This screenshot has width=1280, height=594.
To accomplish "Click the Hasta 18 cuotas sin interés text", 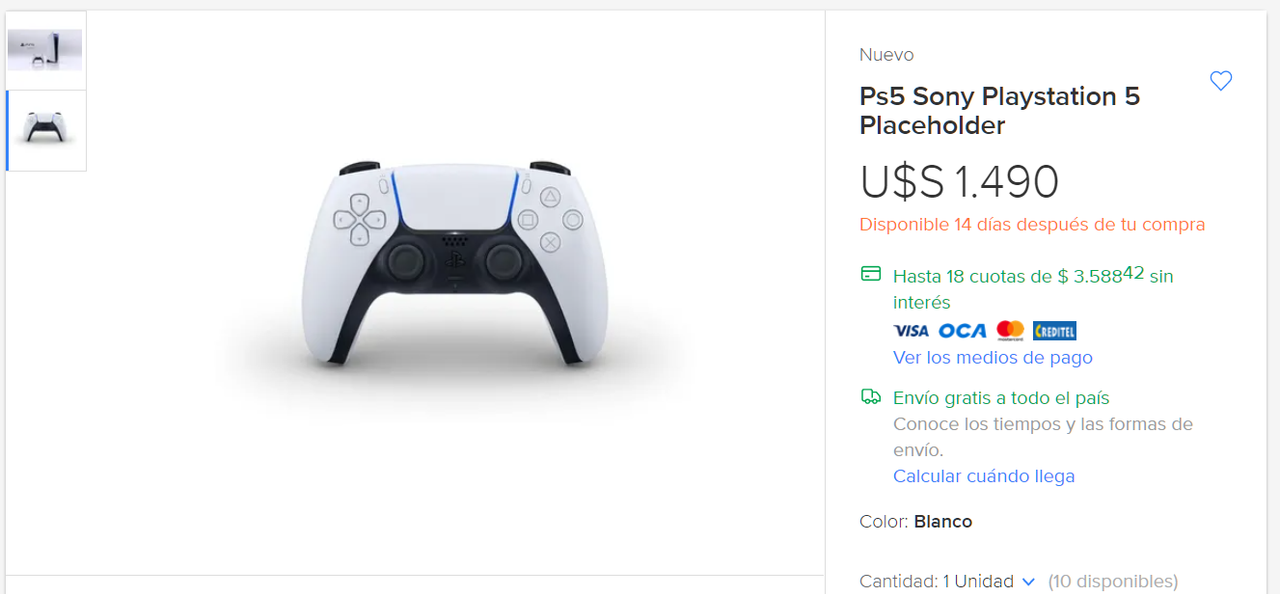I will pyautogui.click(x=1033, y=288).
